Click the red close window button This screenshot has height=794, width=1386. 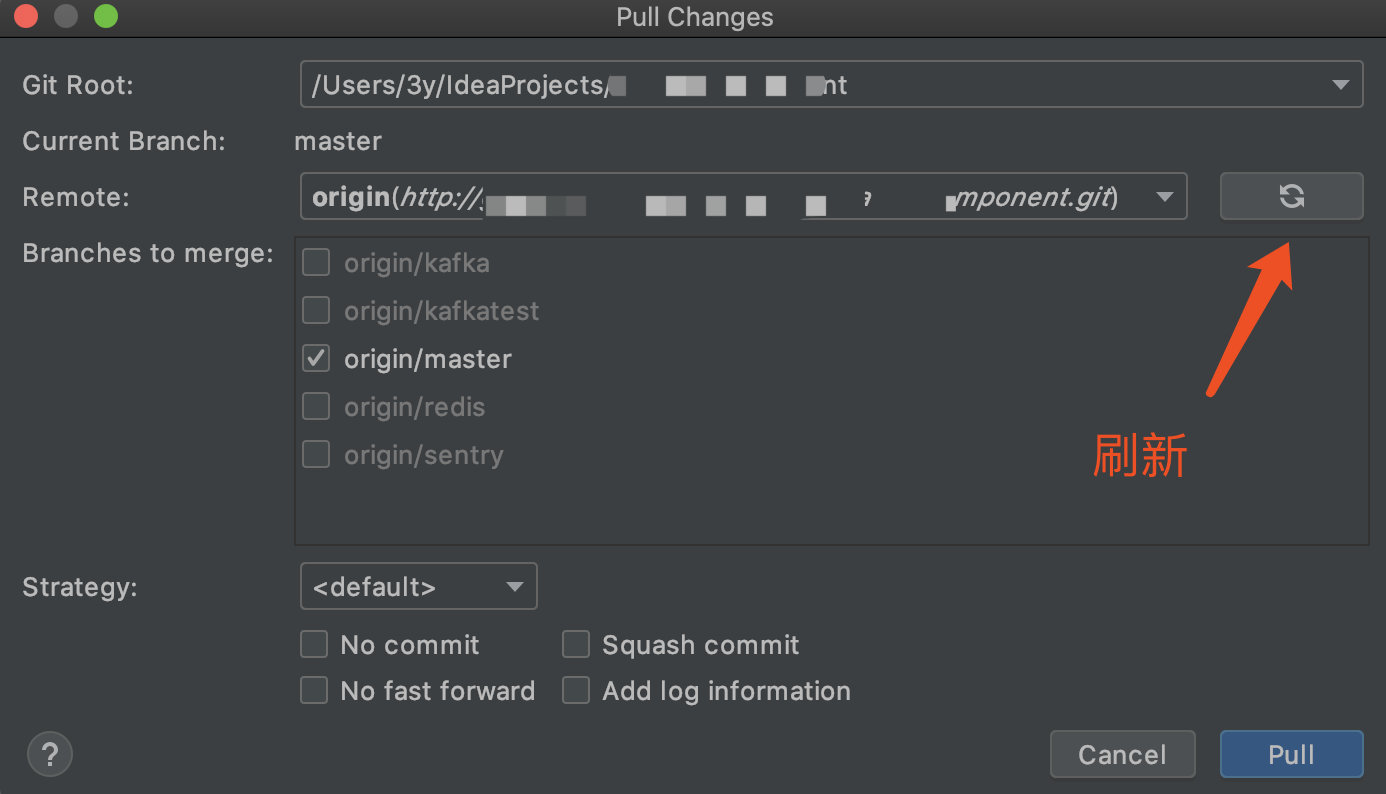(x=27, y=17)
